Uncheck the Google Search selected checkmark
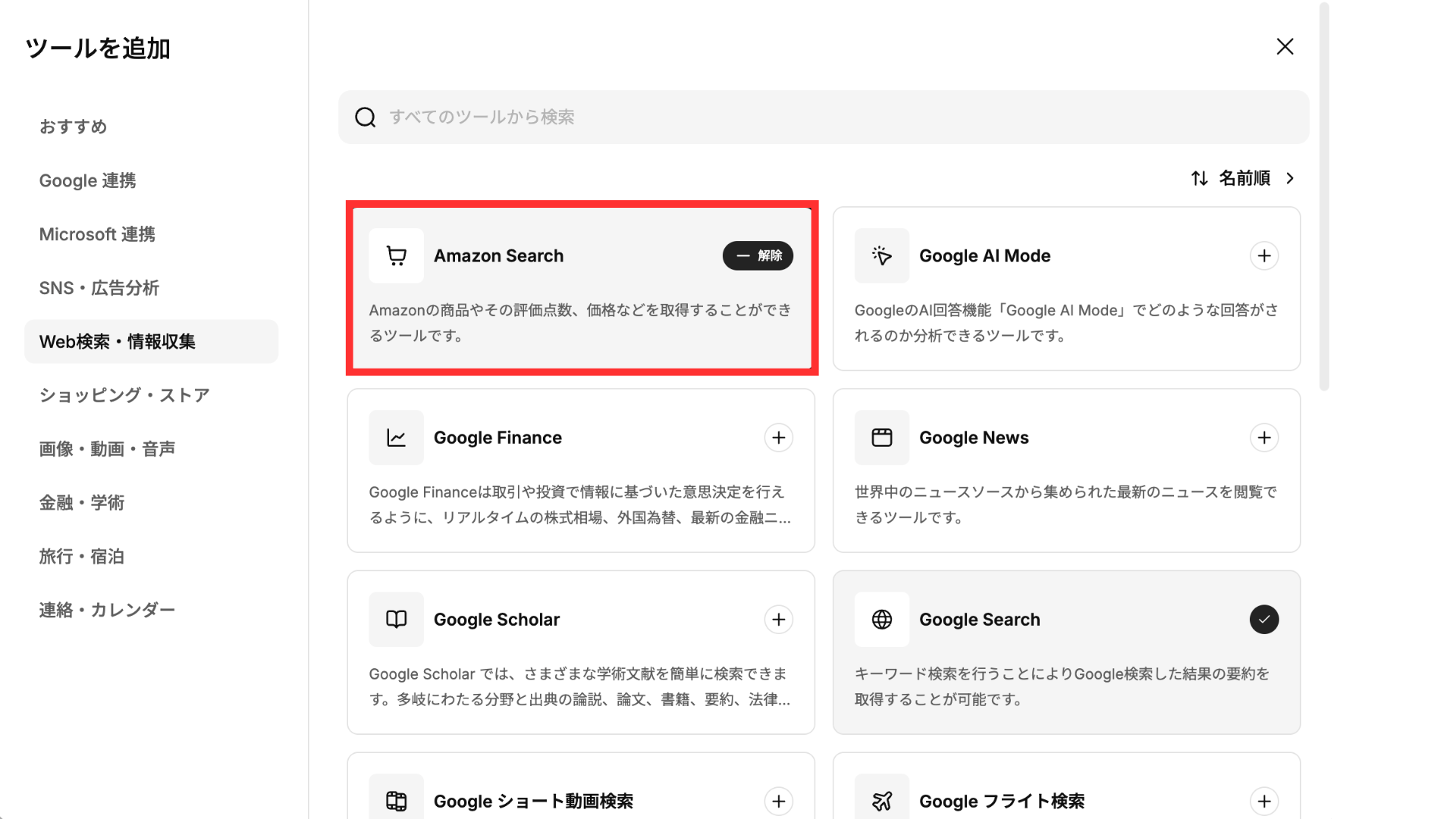 click(x=1263, y=620)
